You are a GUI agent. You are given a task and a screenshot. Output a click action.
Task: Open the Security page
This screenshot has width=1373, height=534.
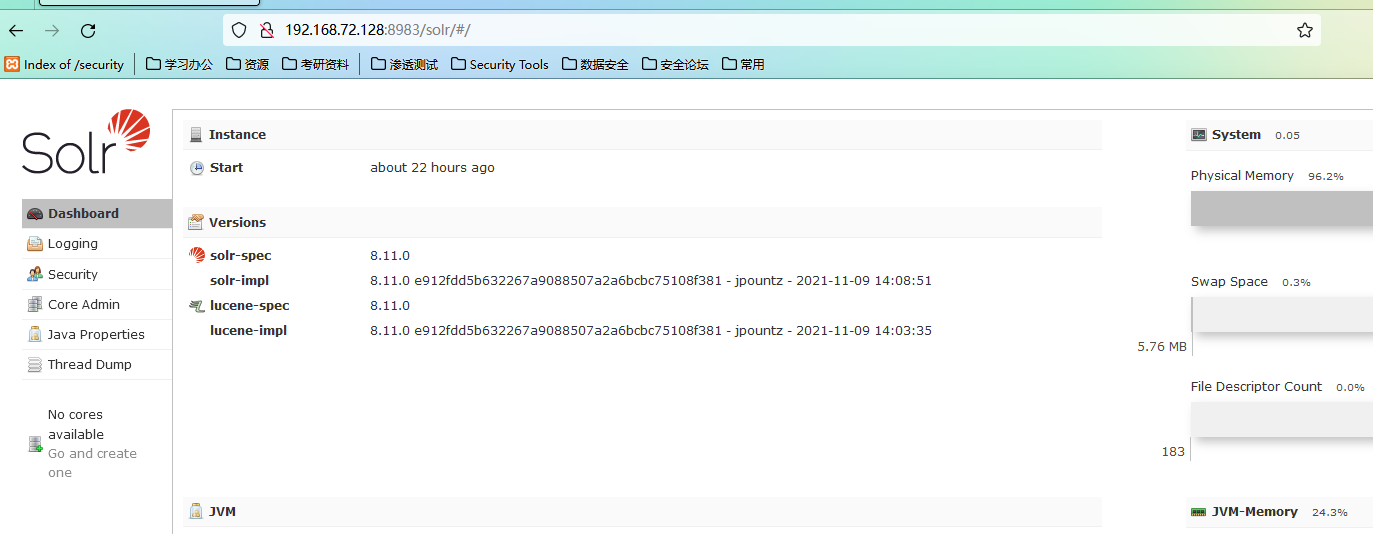click(97, 274)
